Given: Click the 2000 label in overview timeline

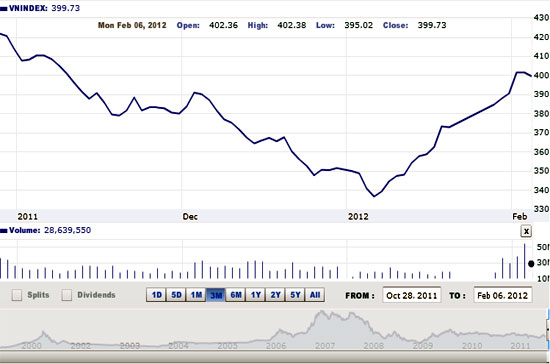Looking at the screenshot, I should tap(31, 346).
